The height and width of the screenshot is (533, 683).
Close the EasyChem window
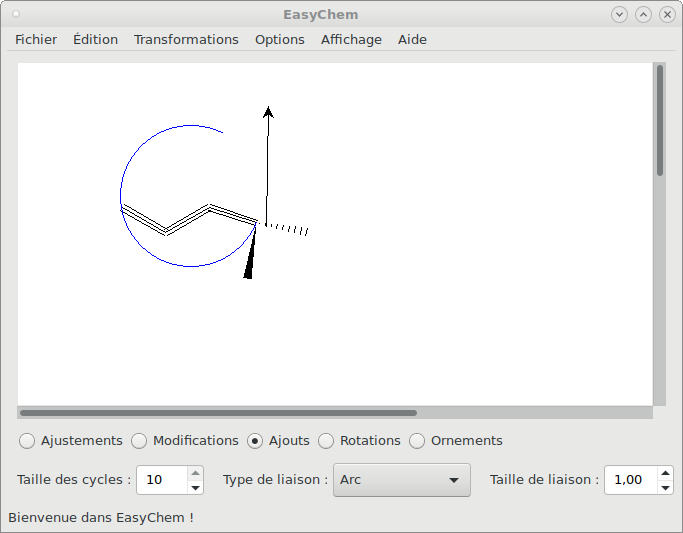[667, 14]
